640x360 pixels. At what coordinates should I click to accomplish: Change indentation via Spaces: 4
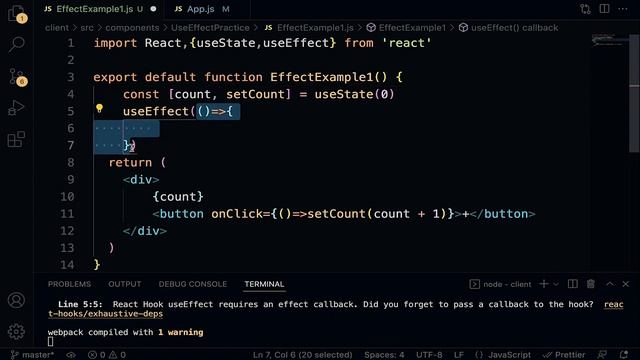coord(384,355)
